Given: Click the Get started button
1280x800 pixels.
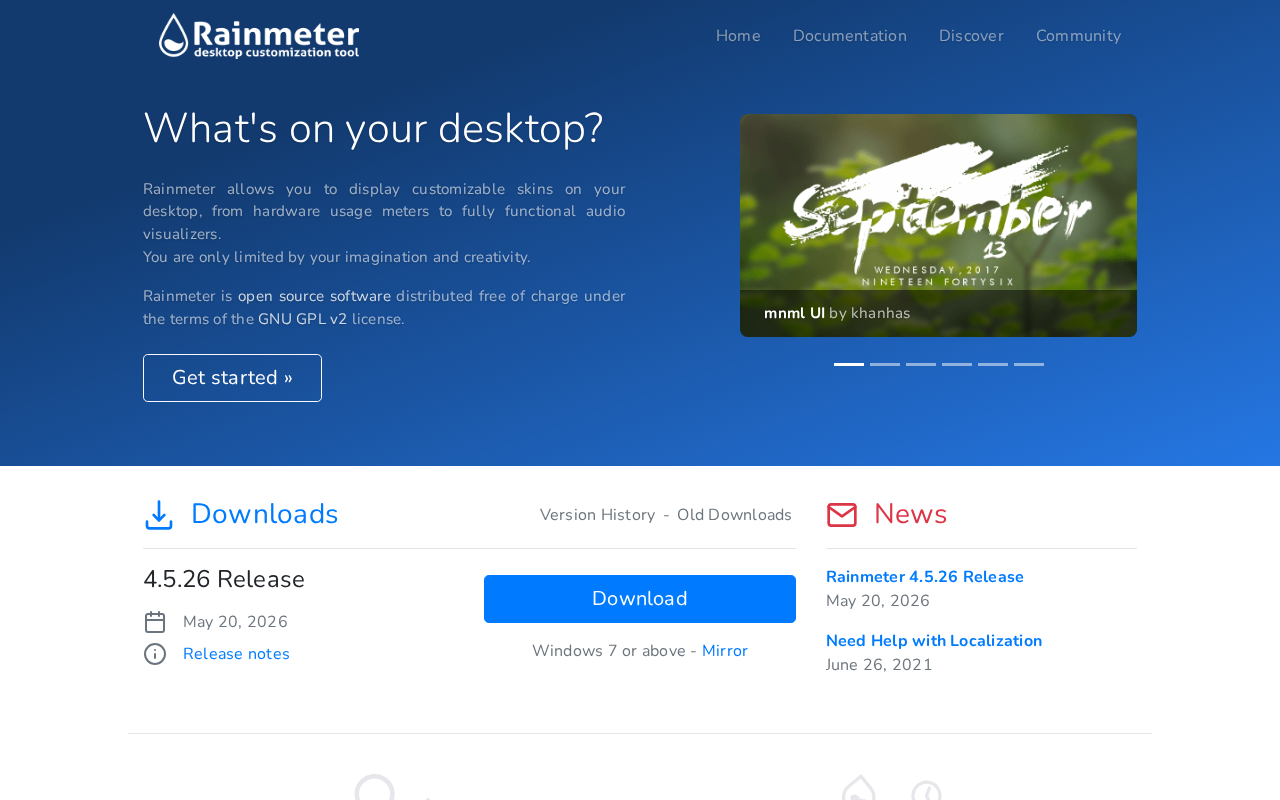Looking at the screenshot, I should (x=232, y=378).
